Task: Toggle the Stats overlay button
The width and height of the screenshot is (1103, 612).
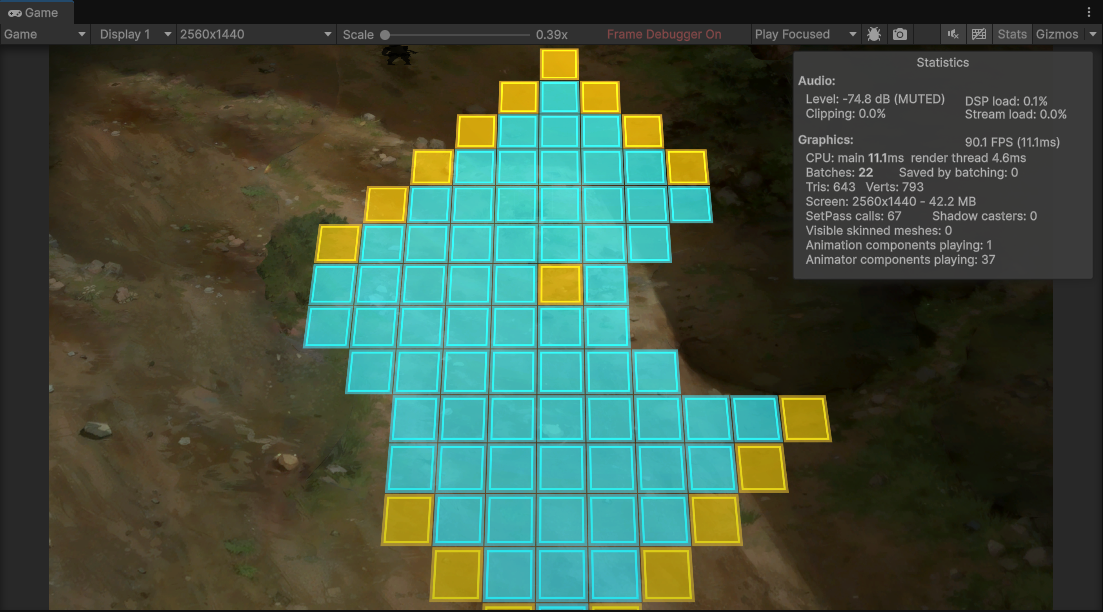Action: coord(1012,34)
